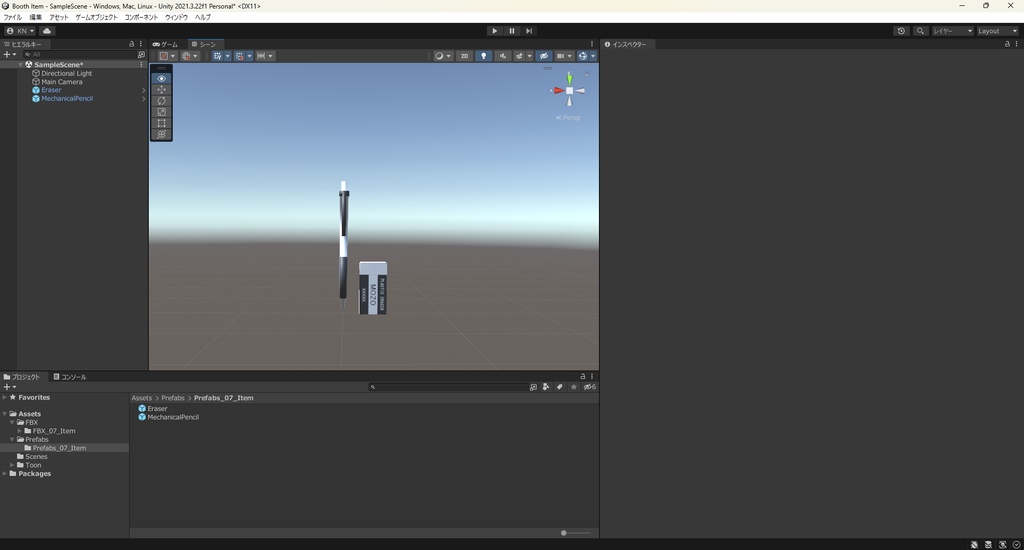Select the View (eye) tool in scene
Viewport: 1024px width, 550px height.
pyautogui.click(x=161, y=78)
